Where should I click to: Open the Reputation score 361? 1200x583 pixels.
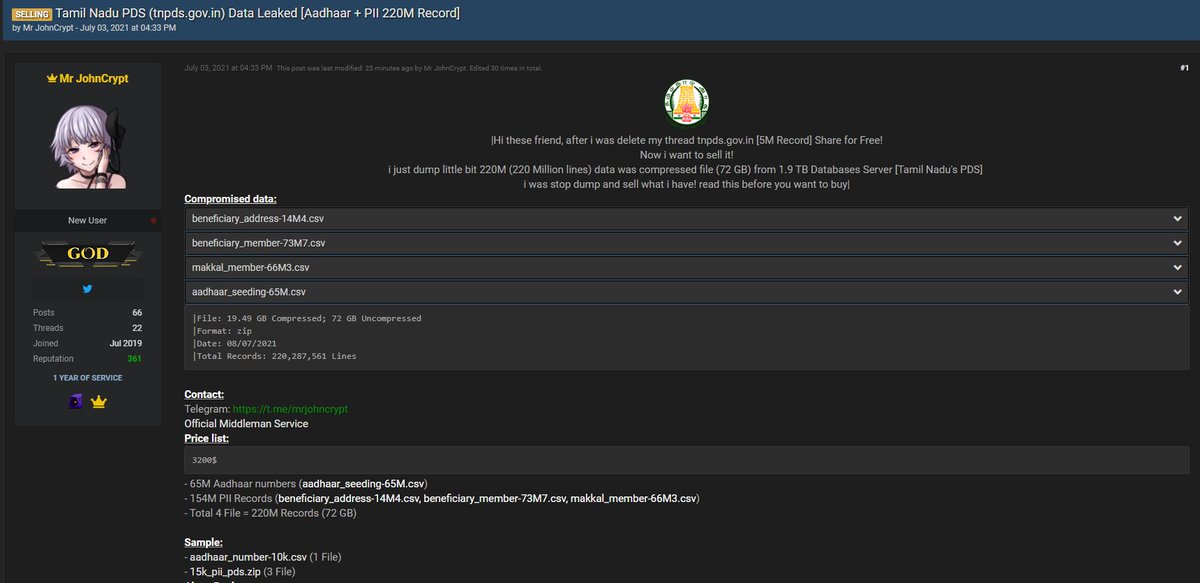[134, 358]
